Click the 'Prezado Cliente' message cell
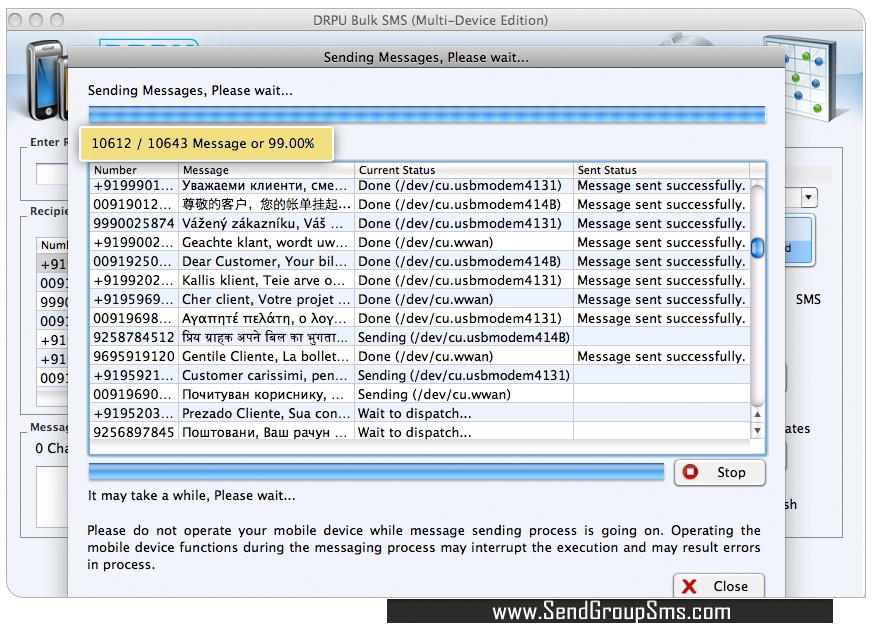The width and height of the screenshot is (872, 624). (x=266, y=413)
